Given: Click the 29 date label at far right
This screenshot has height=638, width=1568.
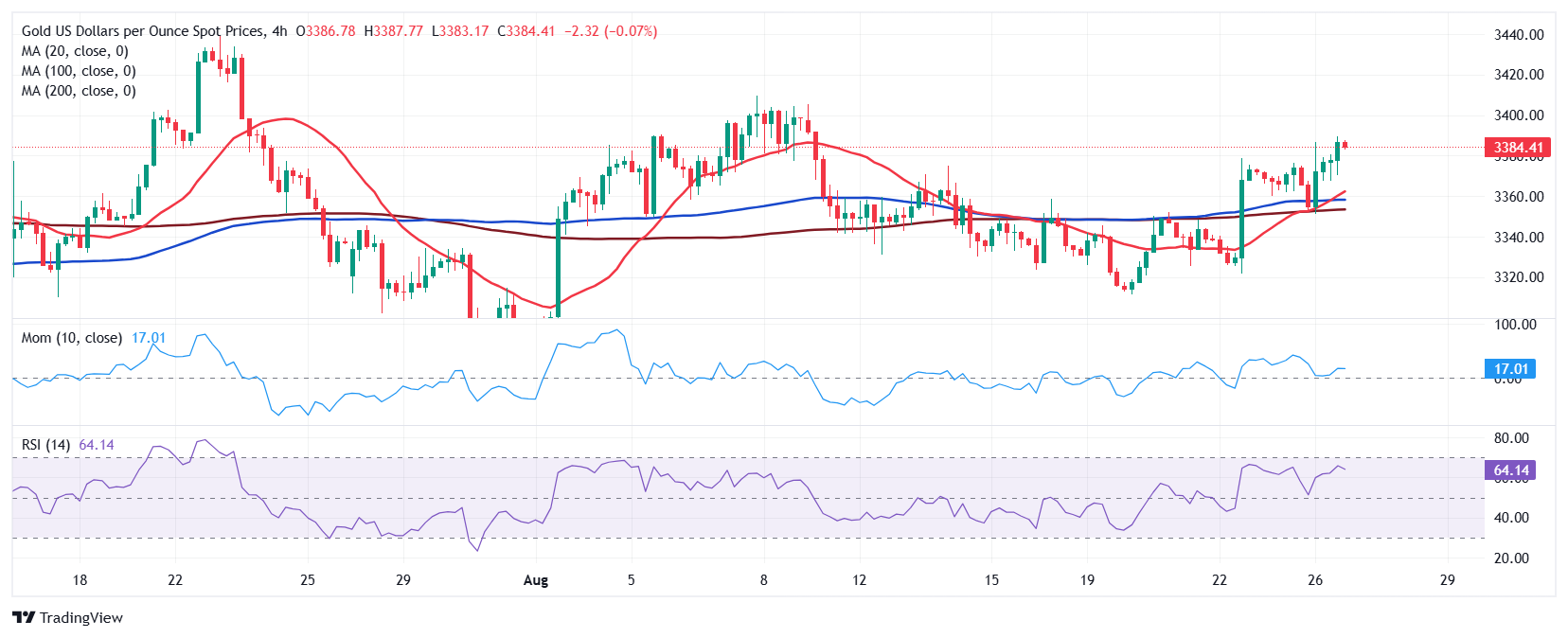Looking at the screenshot, I should click(x=1447, y=580).
